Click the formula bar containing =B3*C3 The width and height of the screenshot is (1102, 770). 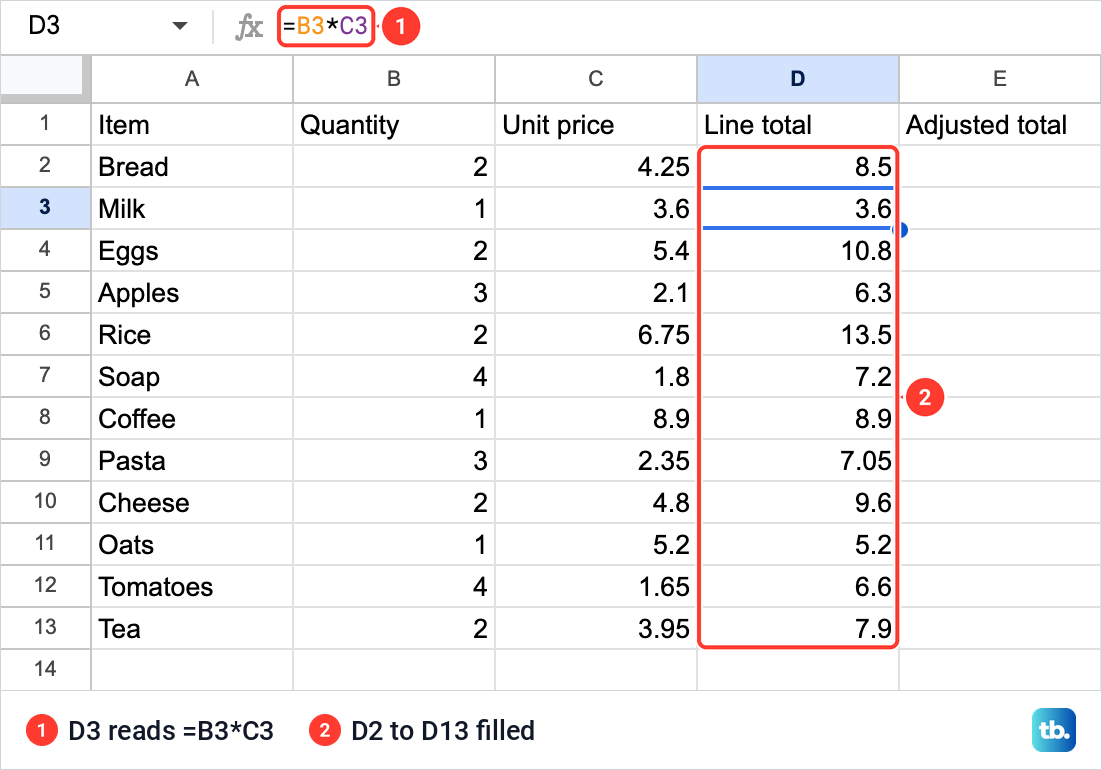[x=325, y=26]
